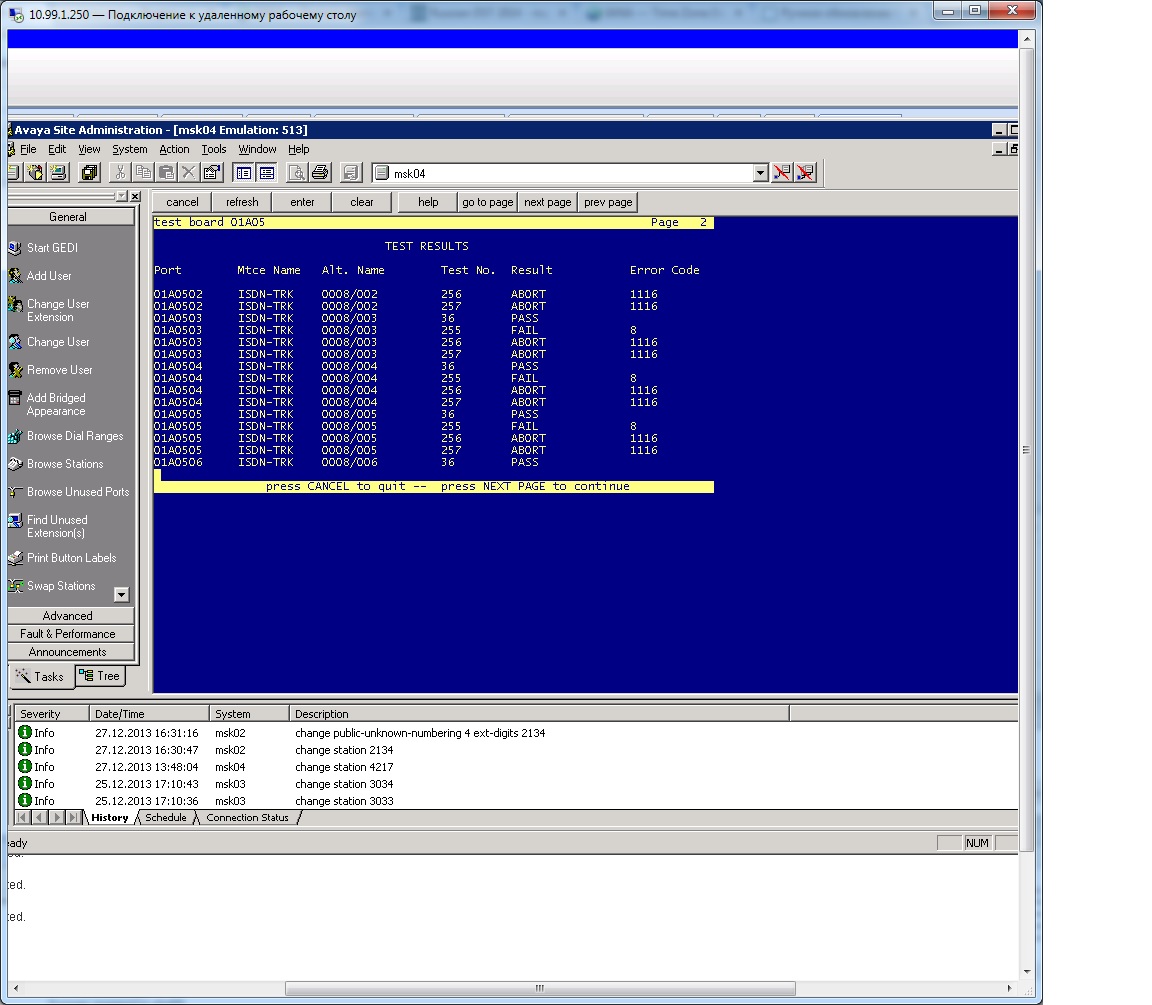The width and height of the screenshot is (1152, 1005).
Task: Click the Properties icon next to Delete
Action: coord(212,173)
